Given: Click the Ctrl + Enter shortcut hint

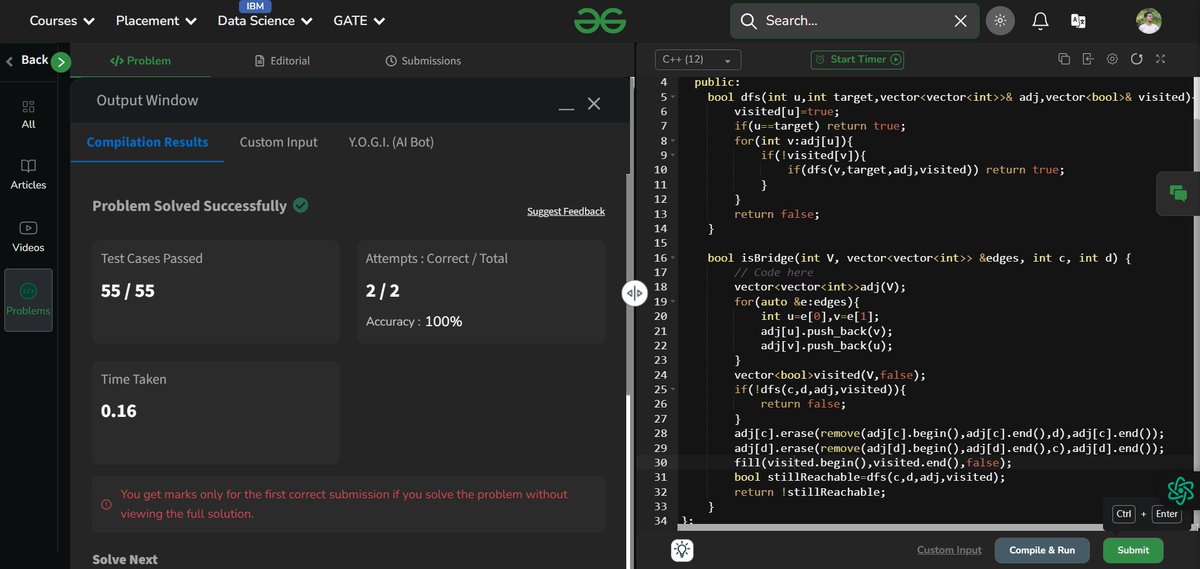Looking at the screenshot, I should (1148, 514).
